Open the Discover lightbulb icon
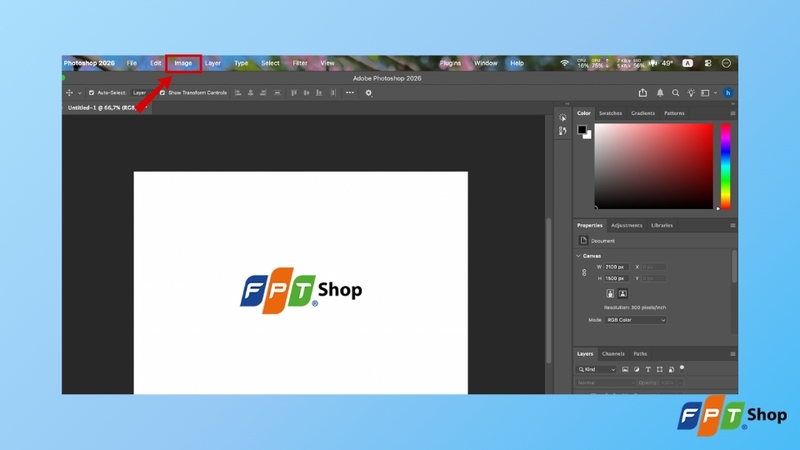 691,93
